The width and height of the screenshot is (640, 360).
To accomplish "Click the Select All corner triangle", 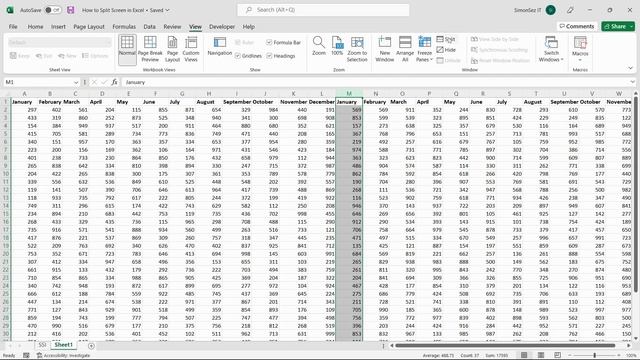I will [x=6, y=94].
